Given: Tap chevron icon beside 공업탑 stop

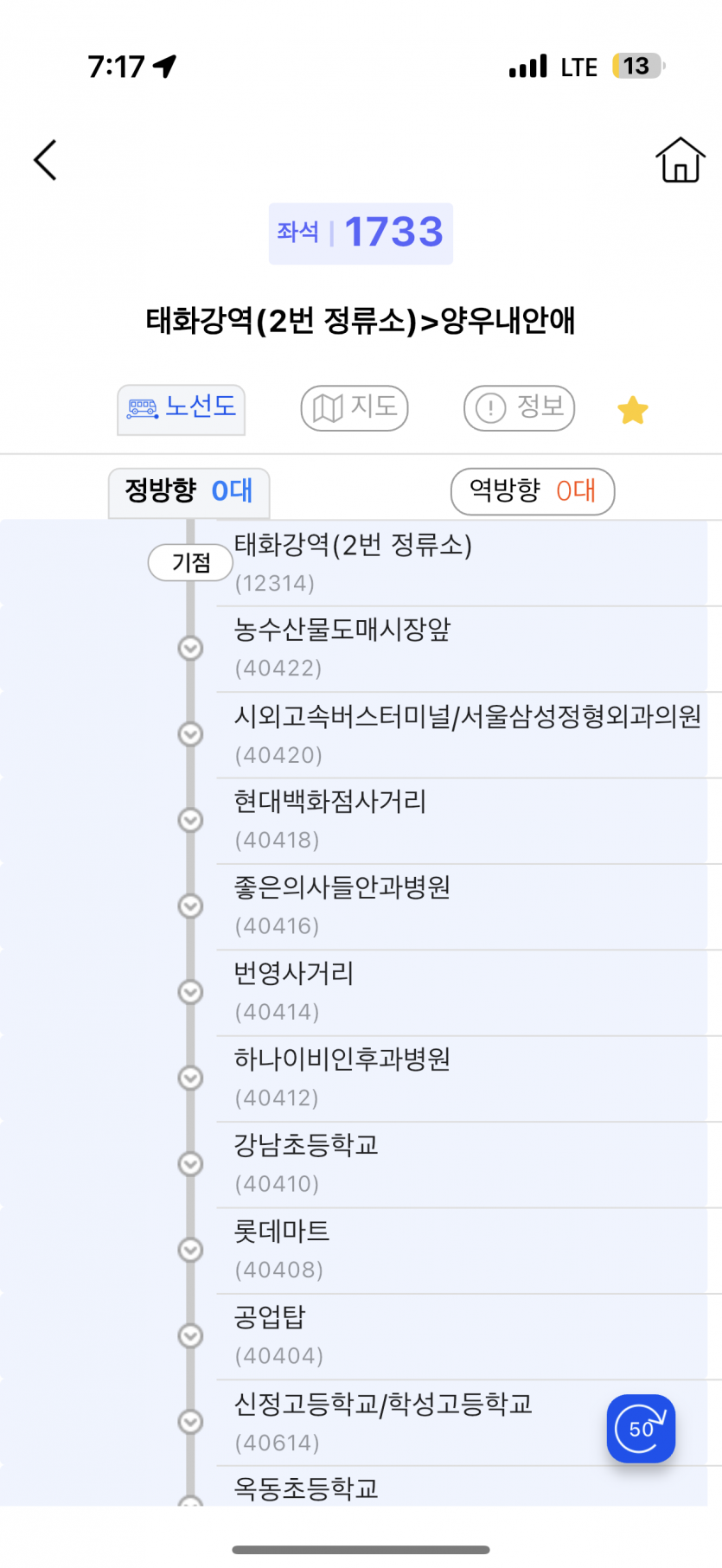Looking at the screenshot, I should [190, 1336].
